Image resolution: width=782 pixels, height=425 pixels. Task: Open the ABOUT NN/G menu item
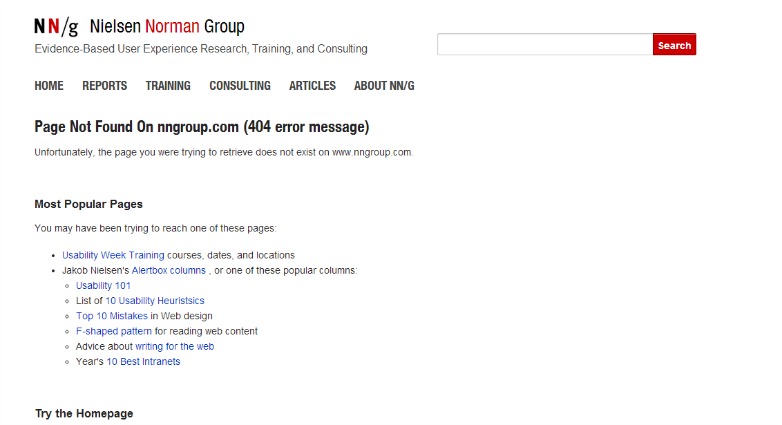click(x=384, y=86)
